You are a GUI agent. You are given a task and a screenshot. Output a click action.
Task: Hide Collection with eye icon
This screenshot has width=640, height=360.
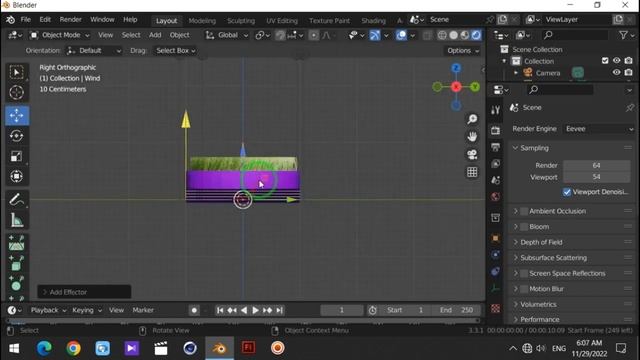pos(616,61)
